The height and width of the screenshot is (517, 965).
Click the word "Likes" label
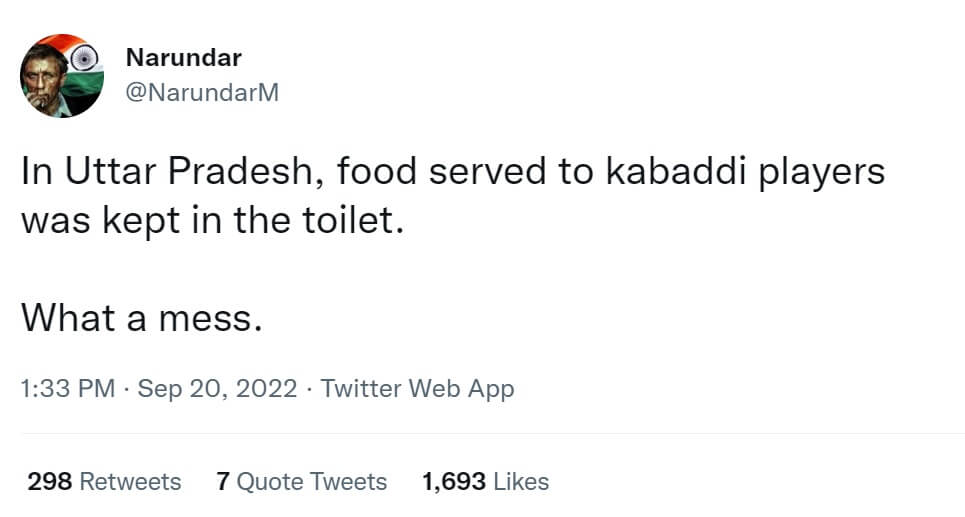(521, 481)
